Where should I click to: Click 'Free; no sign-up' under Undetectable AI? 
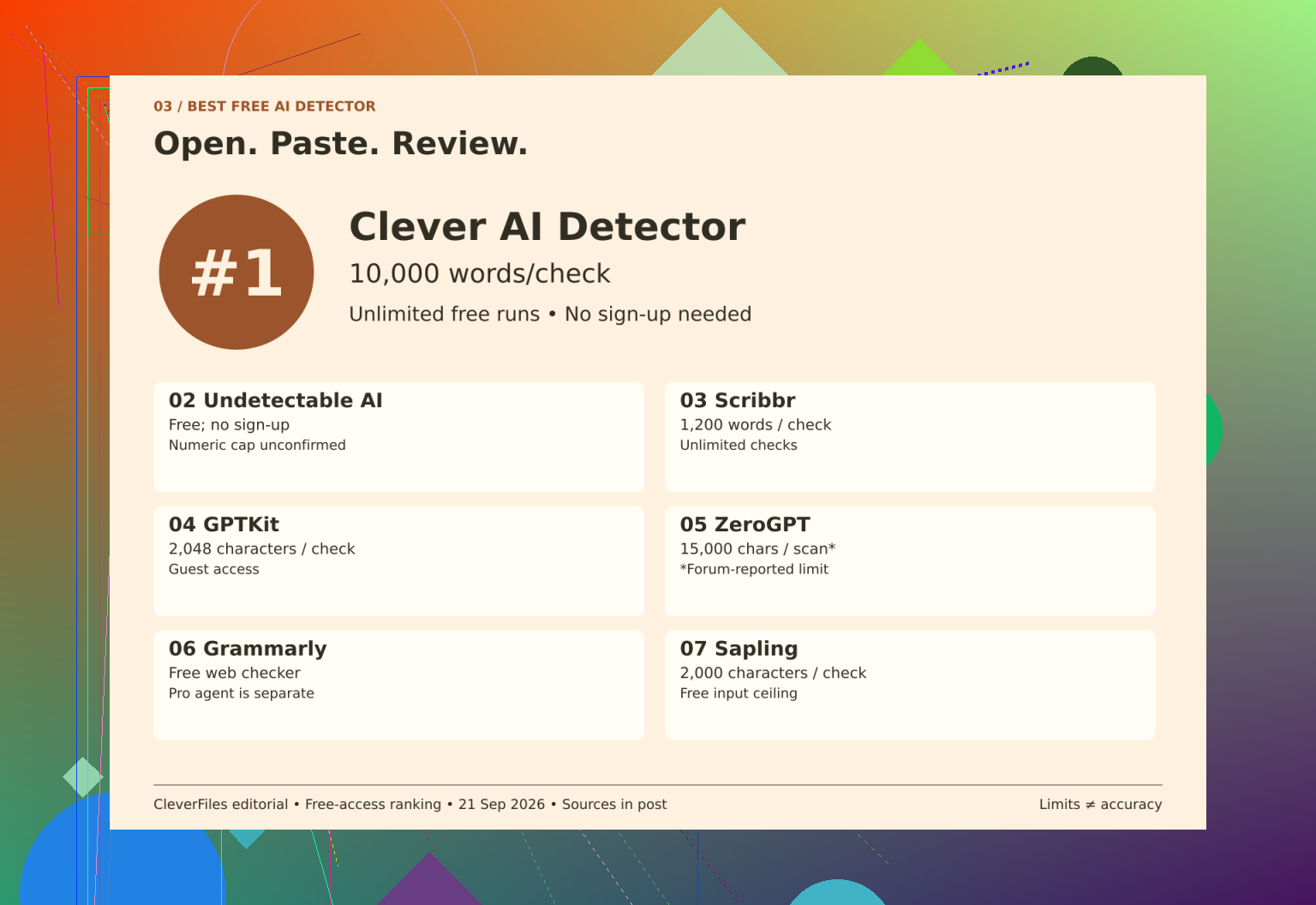pyautogui.click(x=229, y=425)
